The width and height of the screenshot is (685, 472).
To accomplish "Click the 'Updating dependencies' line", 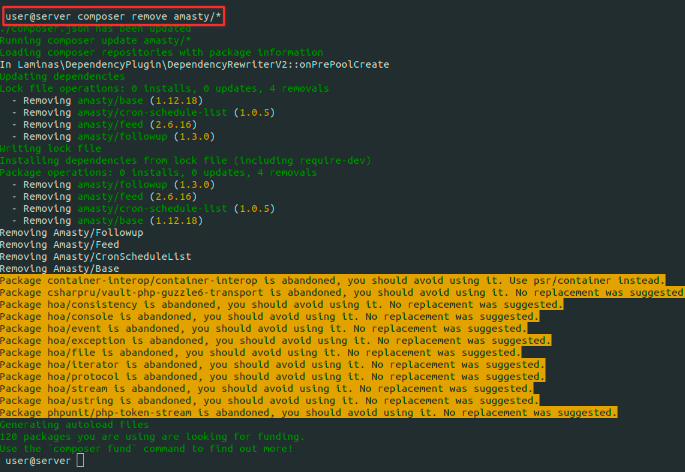I will [62, 76].
